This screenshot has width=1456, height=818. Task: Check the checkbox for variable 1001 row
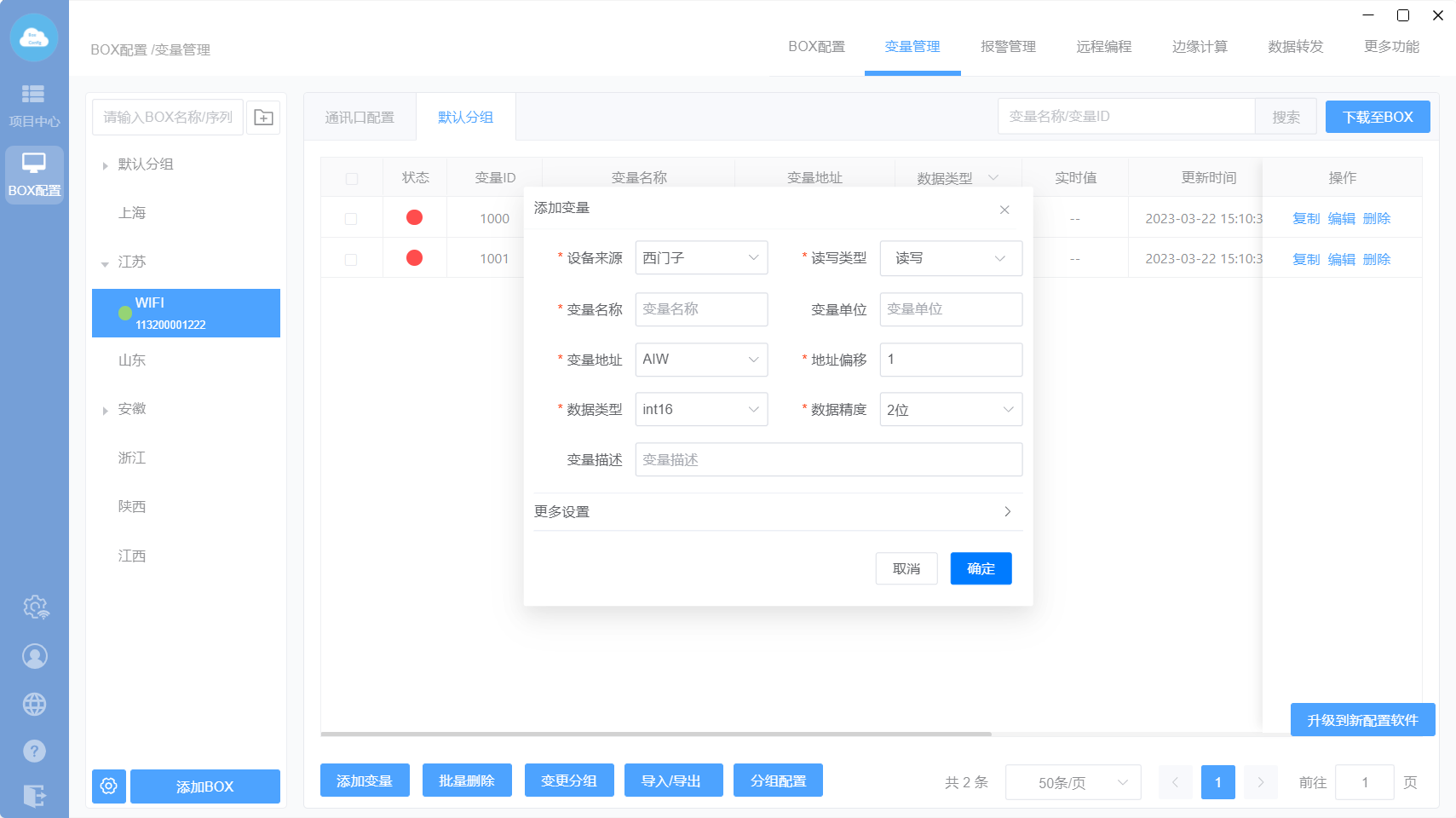(351, 260)
